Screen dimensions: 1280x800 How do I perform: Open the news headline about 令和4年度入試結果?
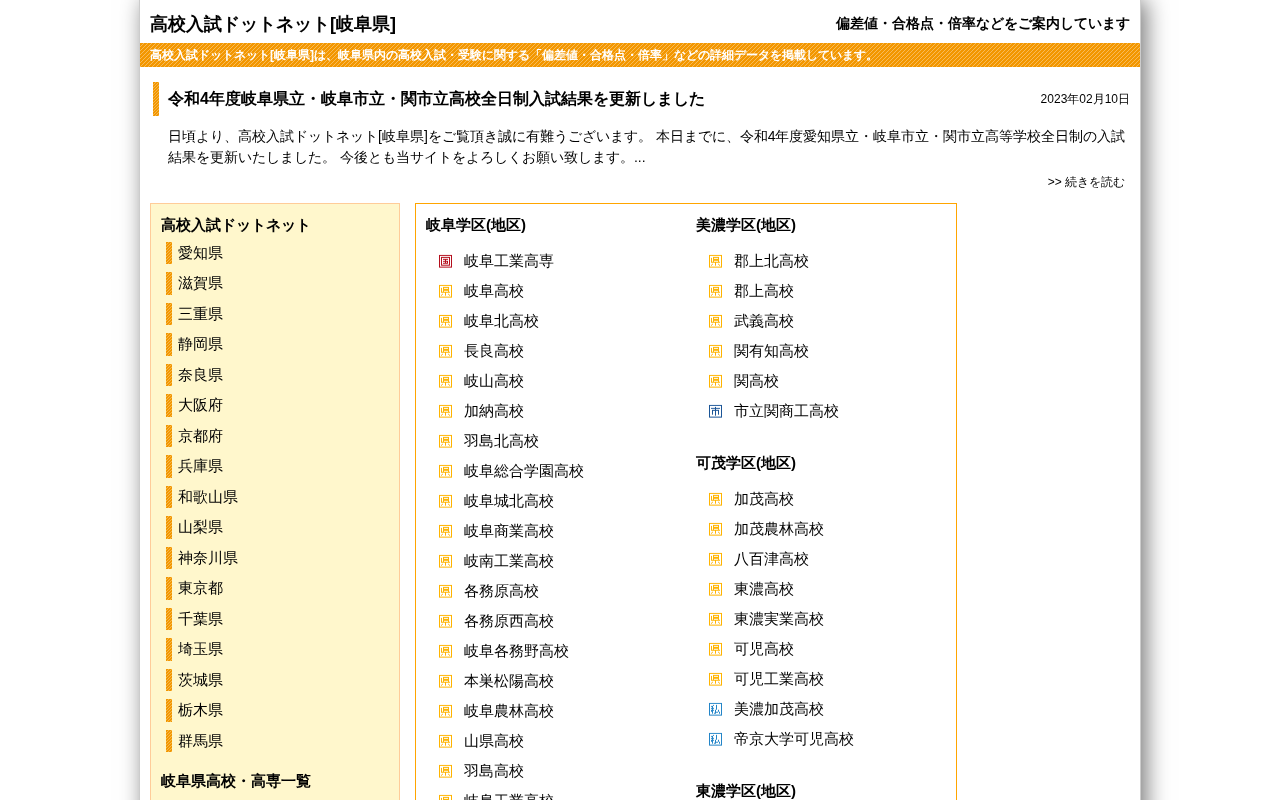click(x=436, y=99)
